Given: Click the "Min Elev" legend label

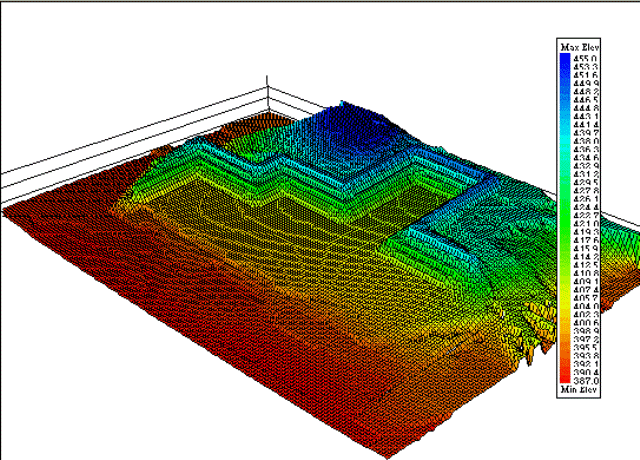Looking at the screenshot, I should point(578,391).
